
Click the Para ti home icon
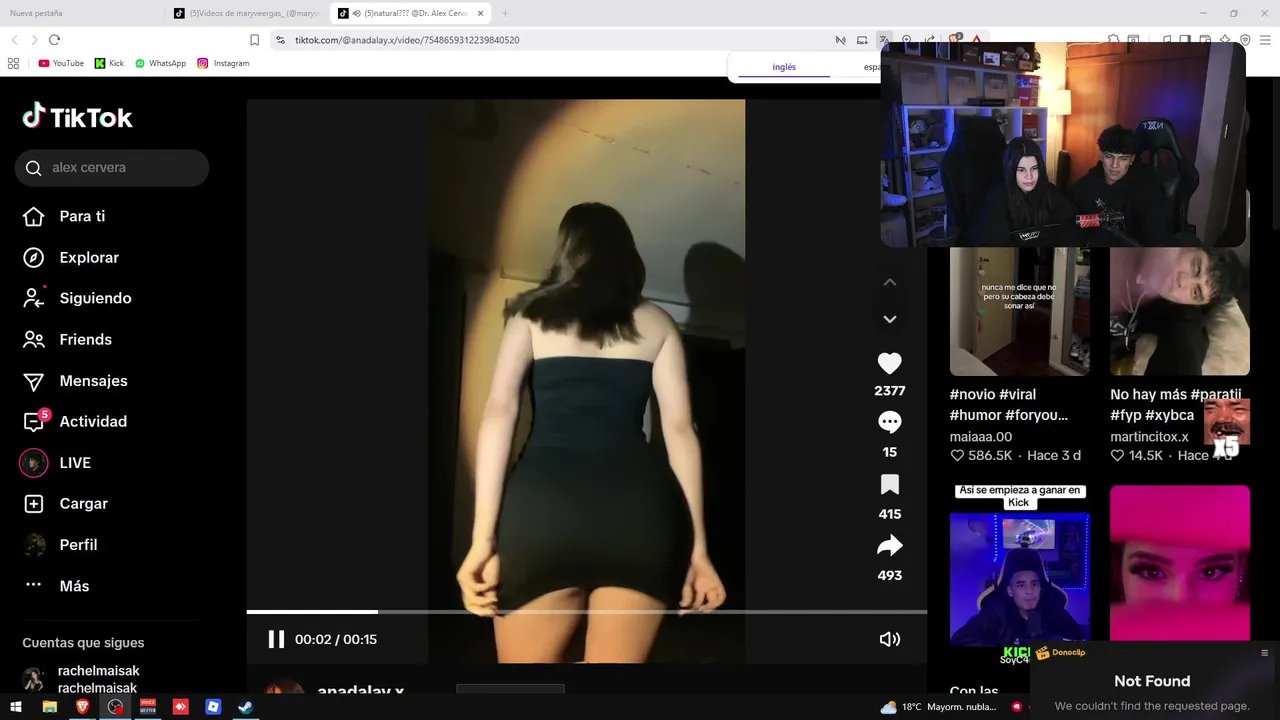click(x=34, y=216)
